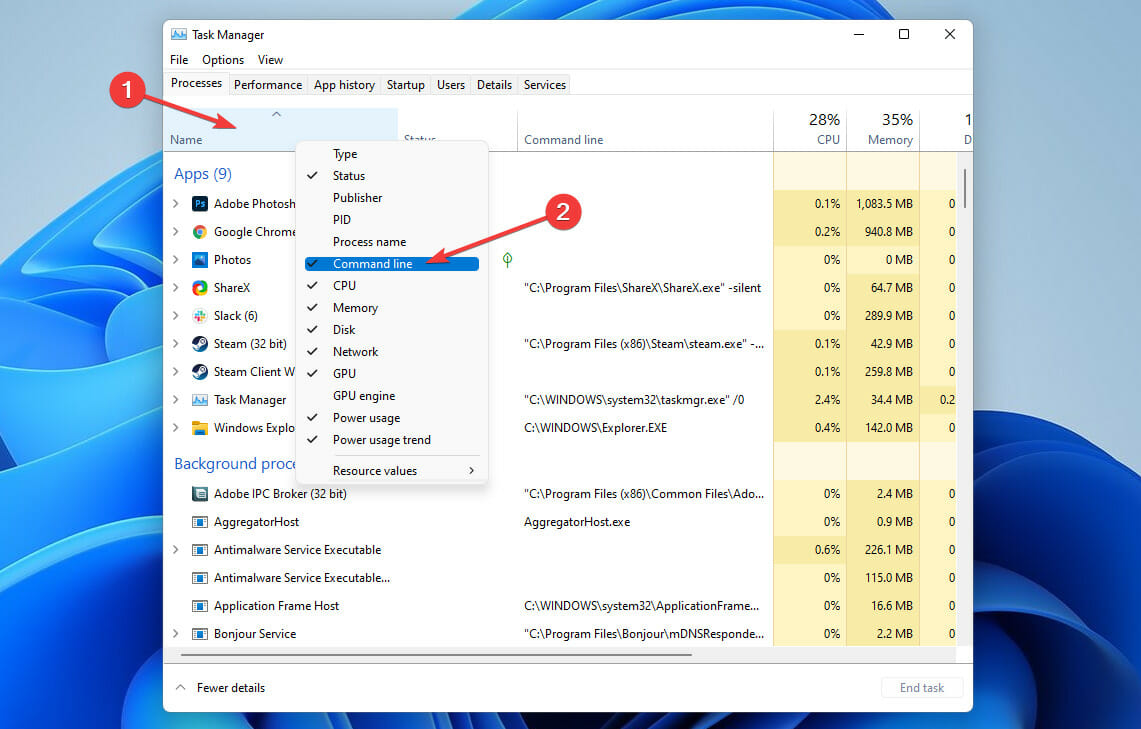Enable the PID column option
The height and width of the screenshot is (729, 1141).
391,220
